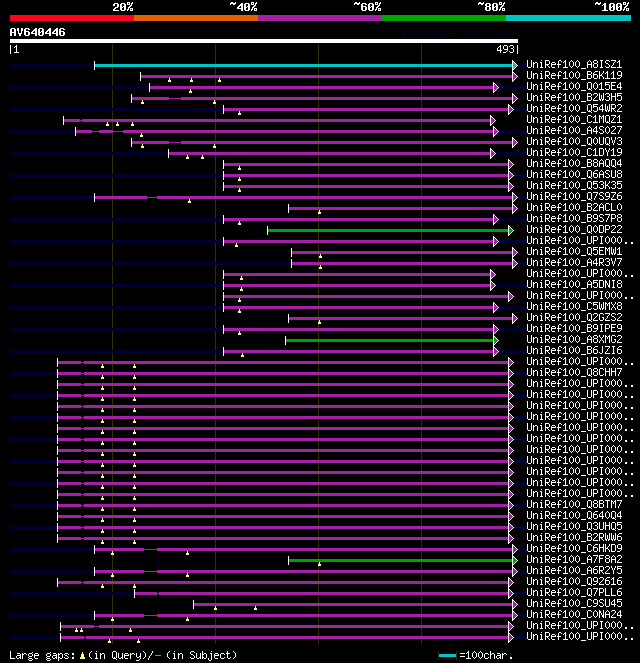Screen dimensions: 640x663
Task: Click the AV640446 query name
Action: (38, 32)
